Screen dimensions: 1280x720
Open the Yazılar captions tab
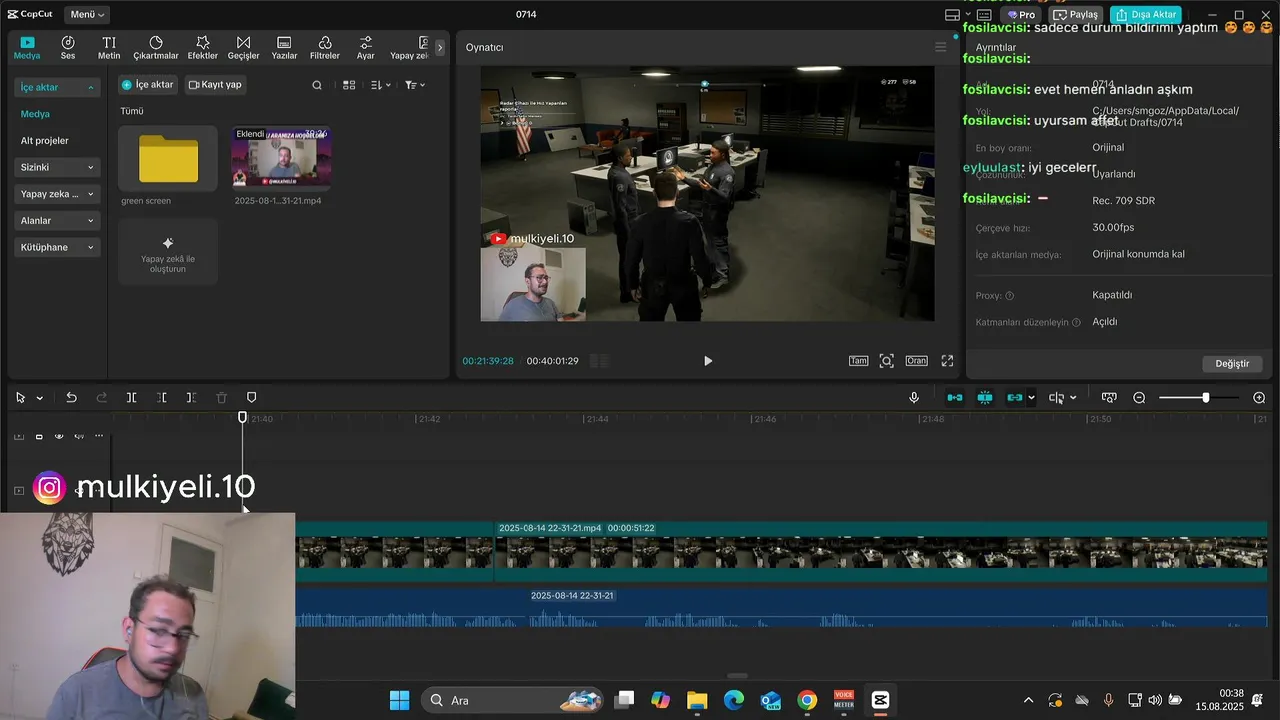[x=284, y=48]
